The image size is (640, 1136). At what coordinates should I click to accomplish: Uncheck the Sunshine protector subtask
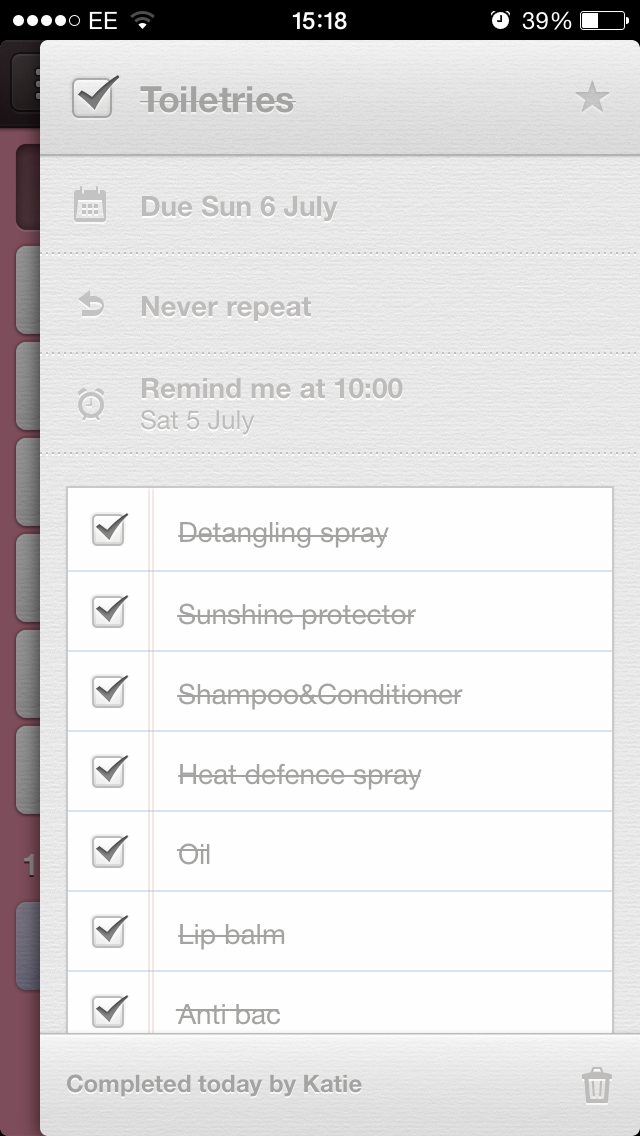click(x=109, y=611)
